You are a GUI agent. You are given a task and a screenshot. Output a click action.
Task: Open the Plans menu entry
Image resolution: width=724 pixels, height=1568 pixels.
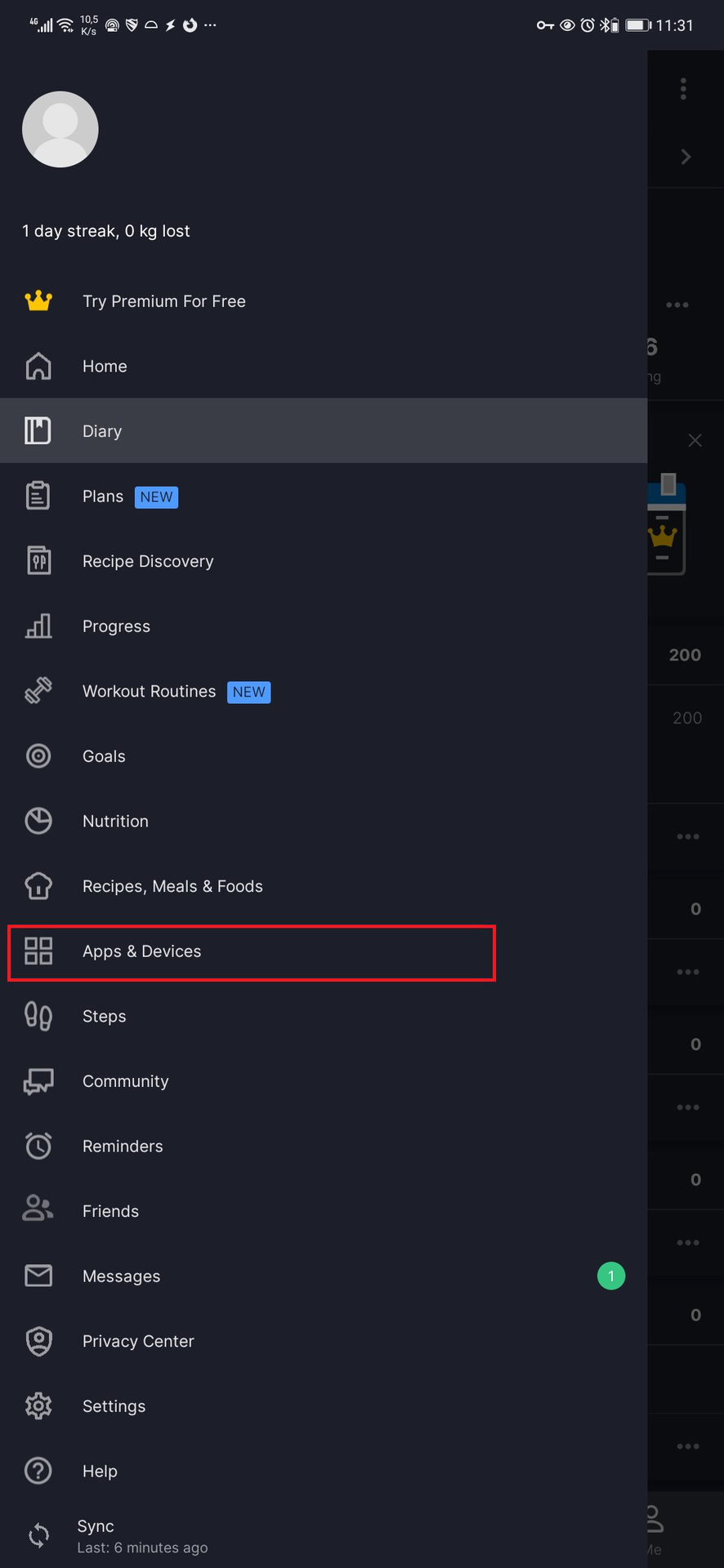pos(103,497)
